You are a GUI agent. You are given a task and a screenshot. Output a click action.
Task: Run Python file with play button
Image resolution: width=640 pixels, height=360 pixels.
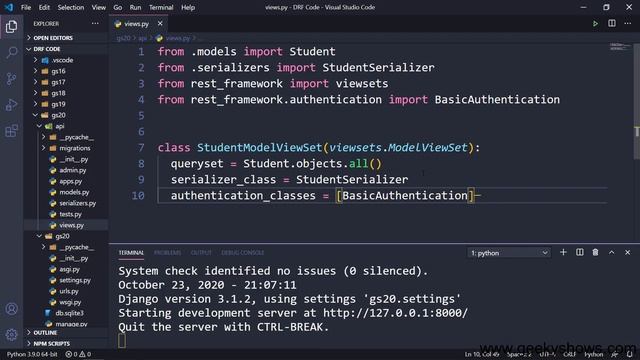pos(595,24)
